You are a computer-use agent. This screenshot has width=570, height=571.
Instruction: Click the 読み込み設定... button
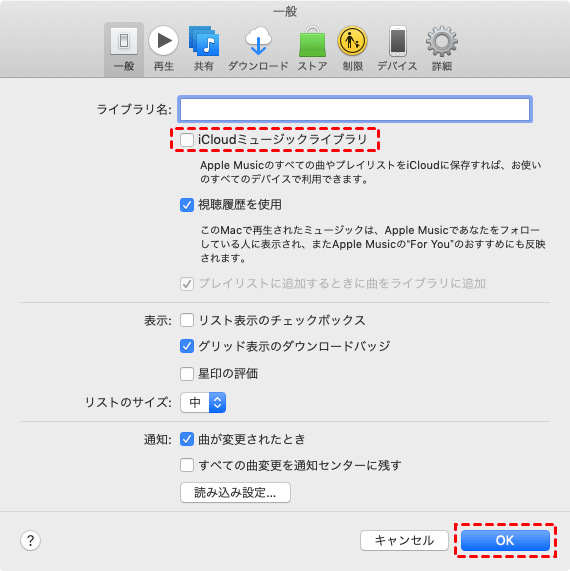tap(235, 493)
